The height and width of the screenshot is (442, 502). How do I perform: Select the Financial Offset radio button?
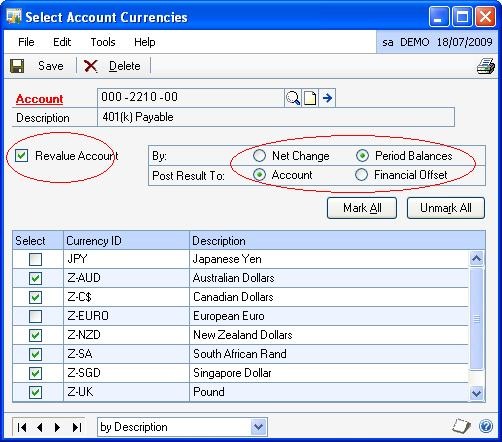(361, 175)
